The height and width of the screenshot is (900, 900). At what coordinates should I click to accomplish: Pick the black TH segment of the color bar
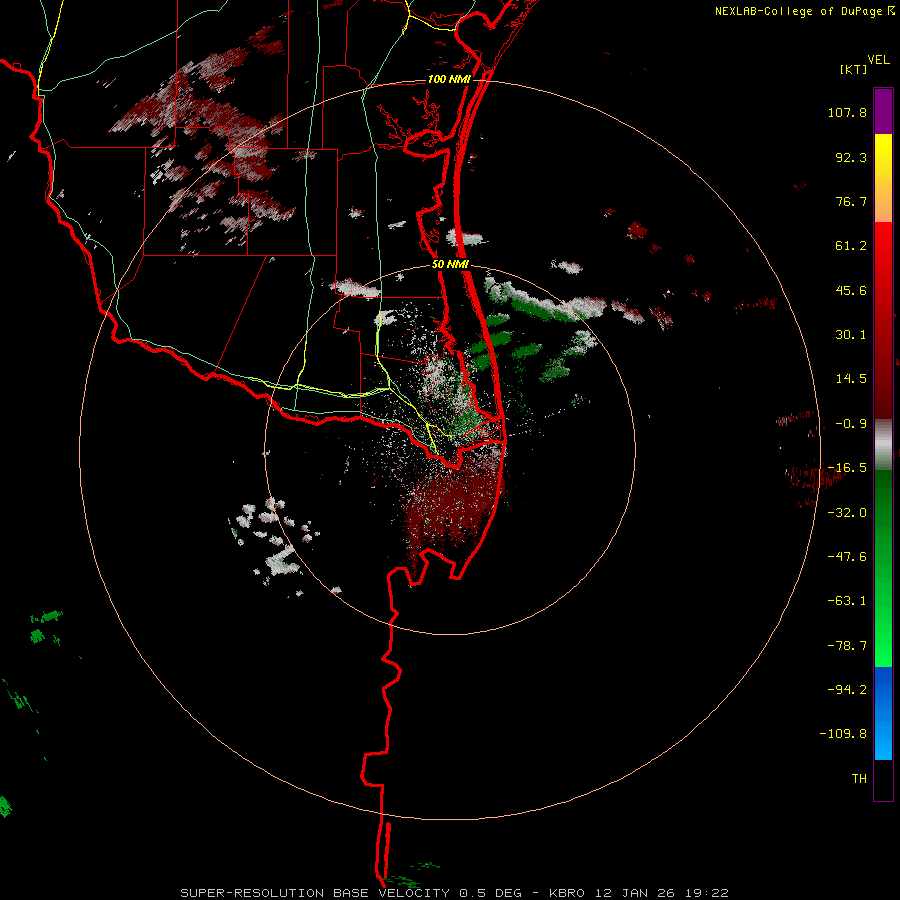[x=883, y=779]
